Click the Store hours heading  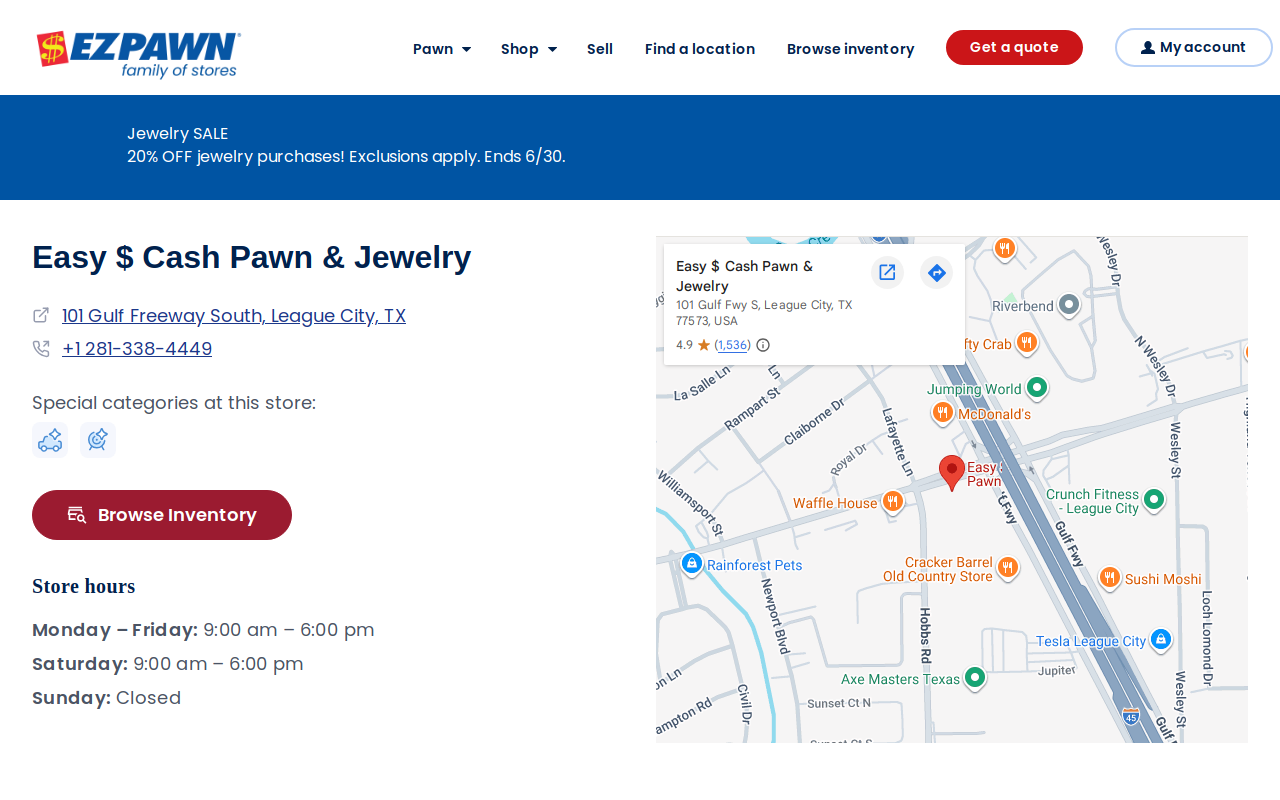point(83,586)
